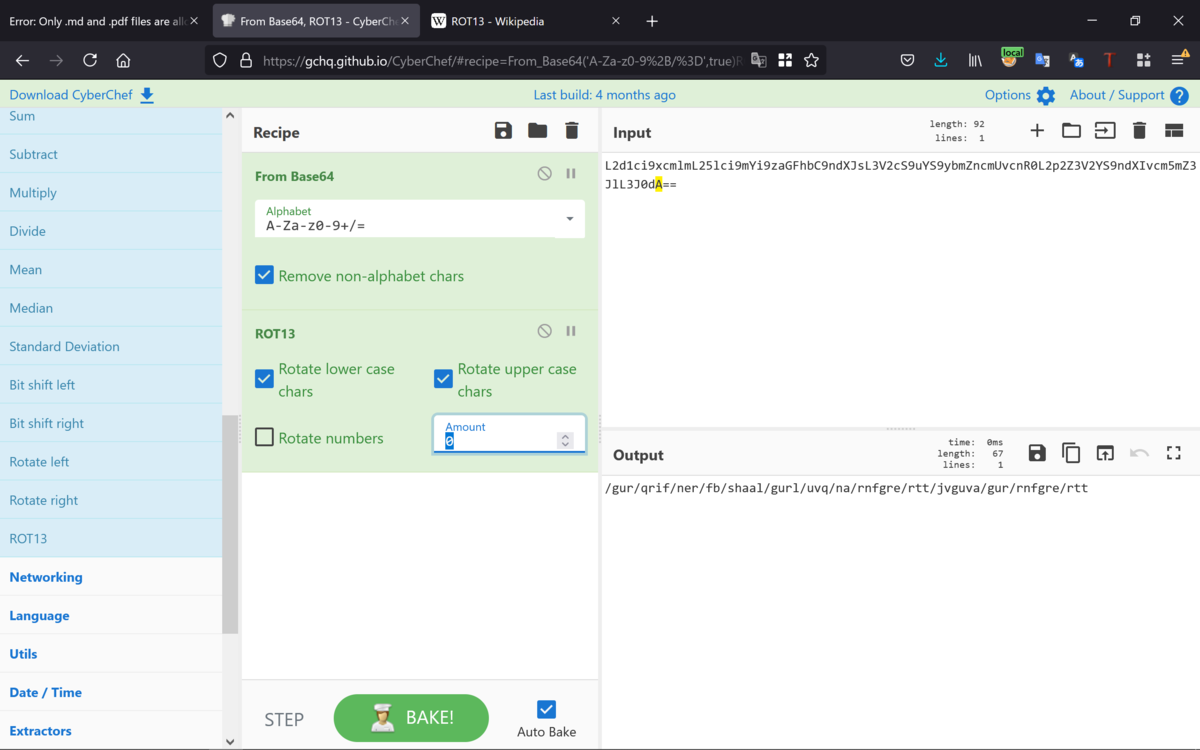Reset pane layout
Image resolution: width=1200 pixels, height=750 pixels.
point(1174,131)
